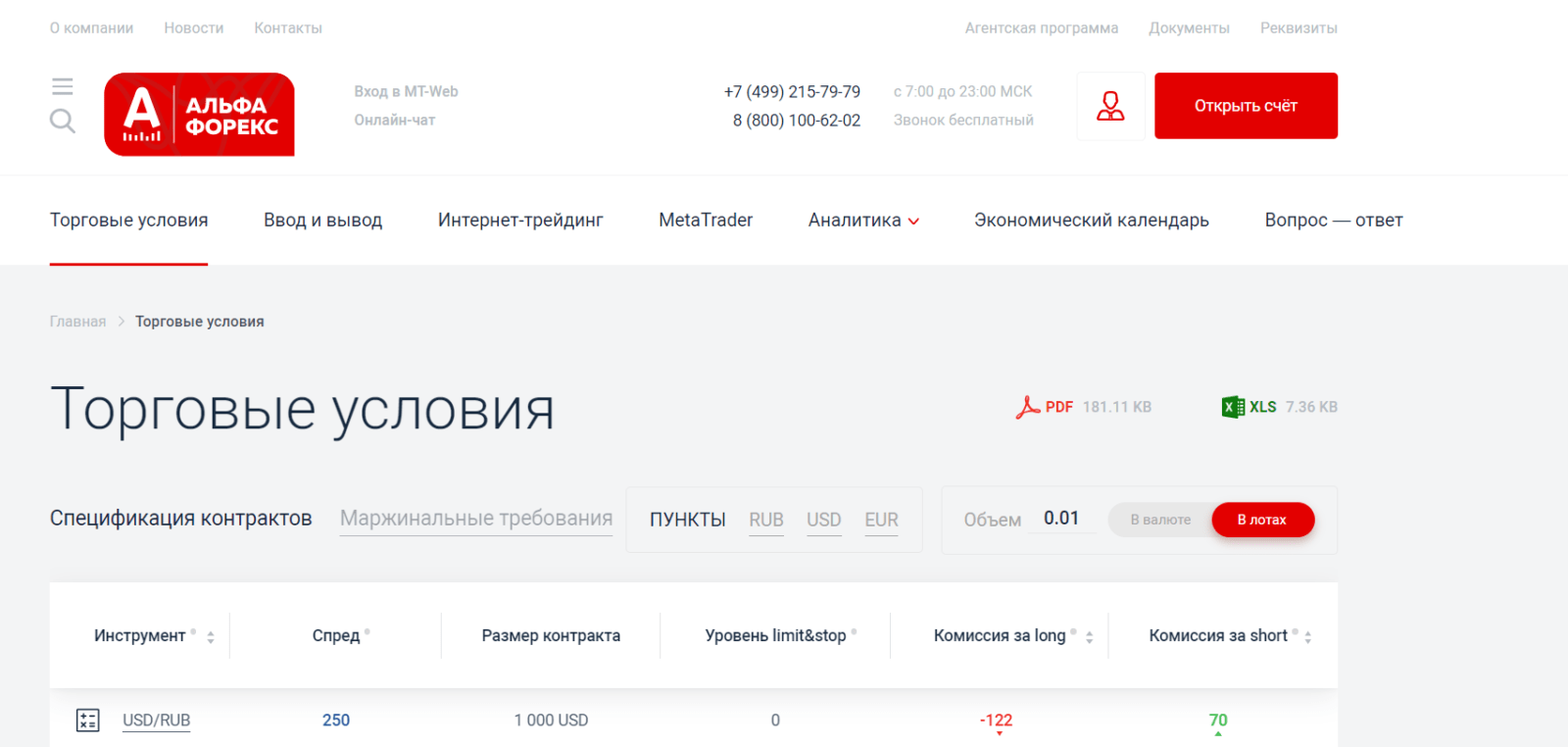The image size is (1568, 747).
Task: Open Интернет-трейдинг nav tab
Action: click(520, 221)
